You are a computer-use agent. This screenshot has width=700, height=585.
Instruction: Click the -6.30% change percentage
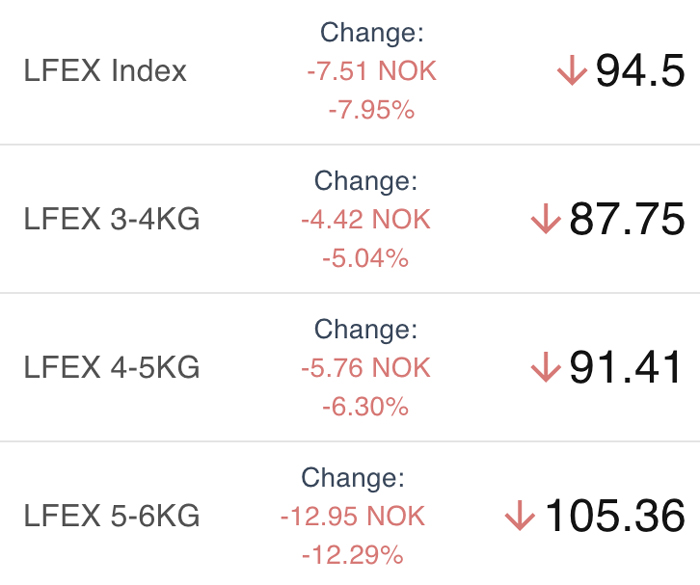[366, 407]
